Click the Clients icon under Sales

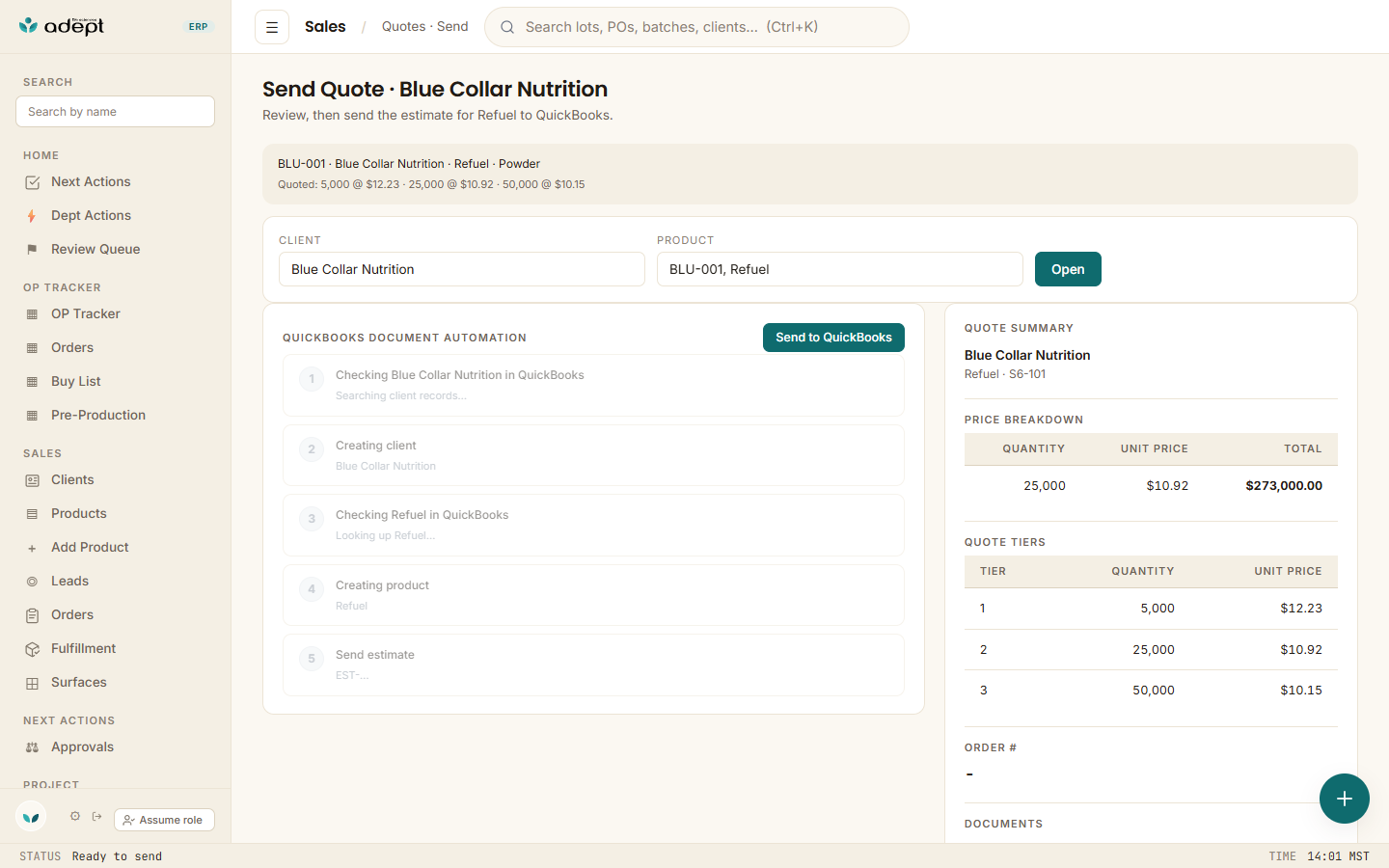click(32, 480)
